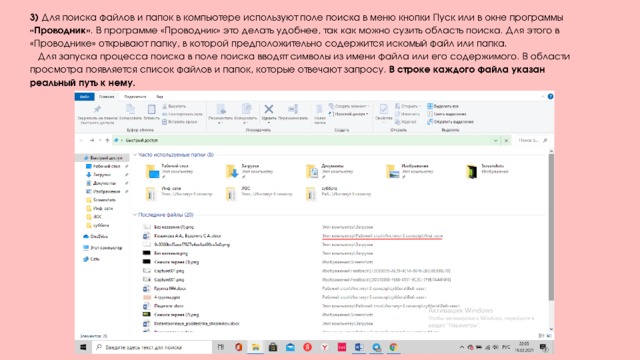Open Microsoft Store from the taskbar
This screenshot has width=640, height=360.
click(x=273, y=347)
